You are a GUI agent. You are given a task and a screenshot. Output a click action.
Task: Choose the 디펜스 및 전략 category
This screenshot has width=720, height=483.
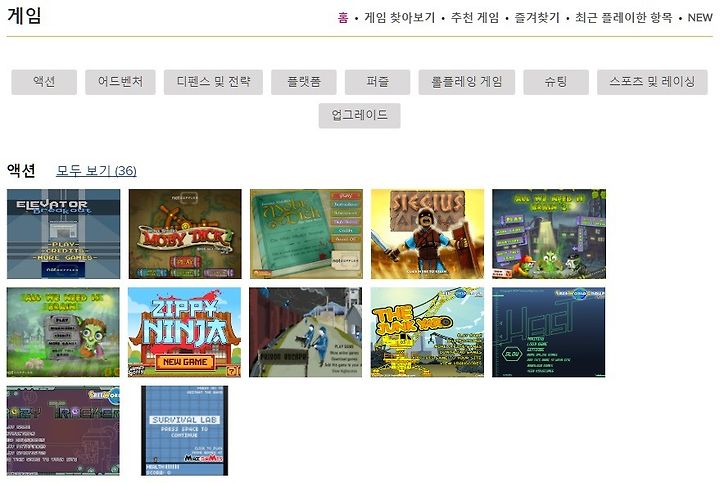pyautogui.click(x=213, y=82)
